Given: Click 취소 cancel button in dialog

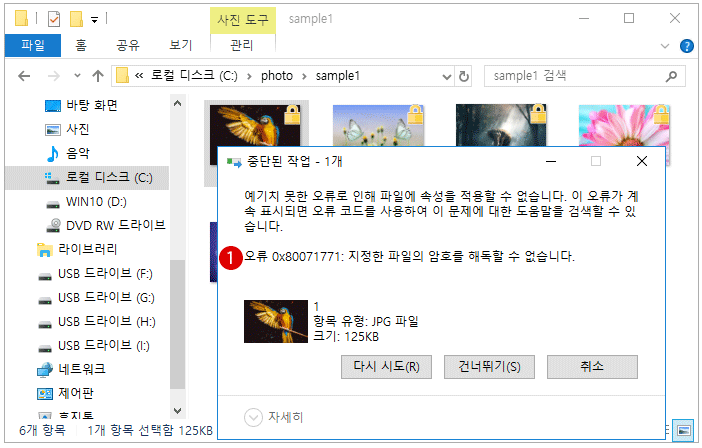Looking at the screenshot, I should [x=592, y=367].
